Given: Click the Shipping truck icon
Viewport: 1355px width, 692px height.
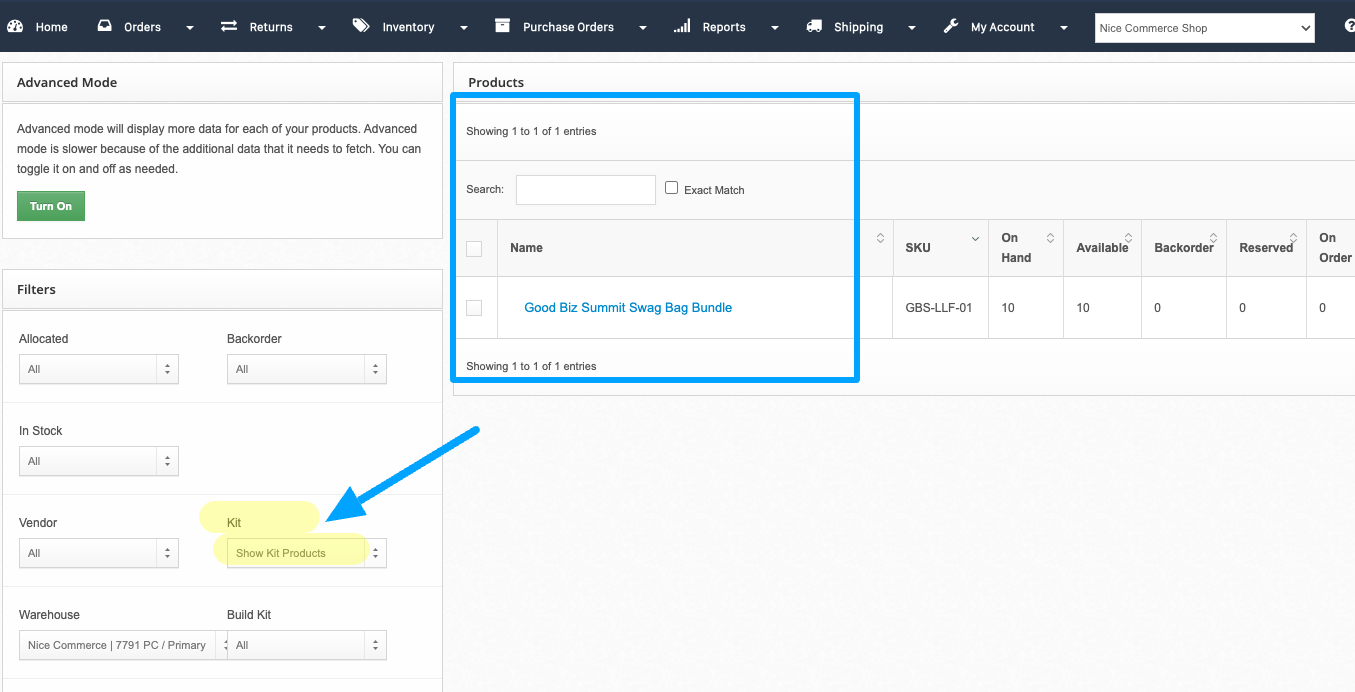Looking at the screenshot, I should tap(814, 26).
